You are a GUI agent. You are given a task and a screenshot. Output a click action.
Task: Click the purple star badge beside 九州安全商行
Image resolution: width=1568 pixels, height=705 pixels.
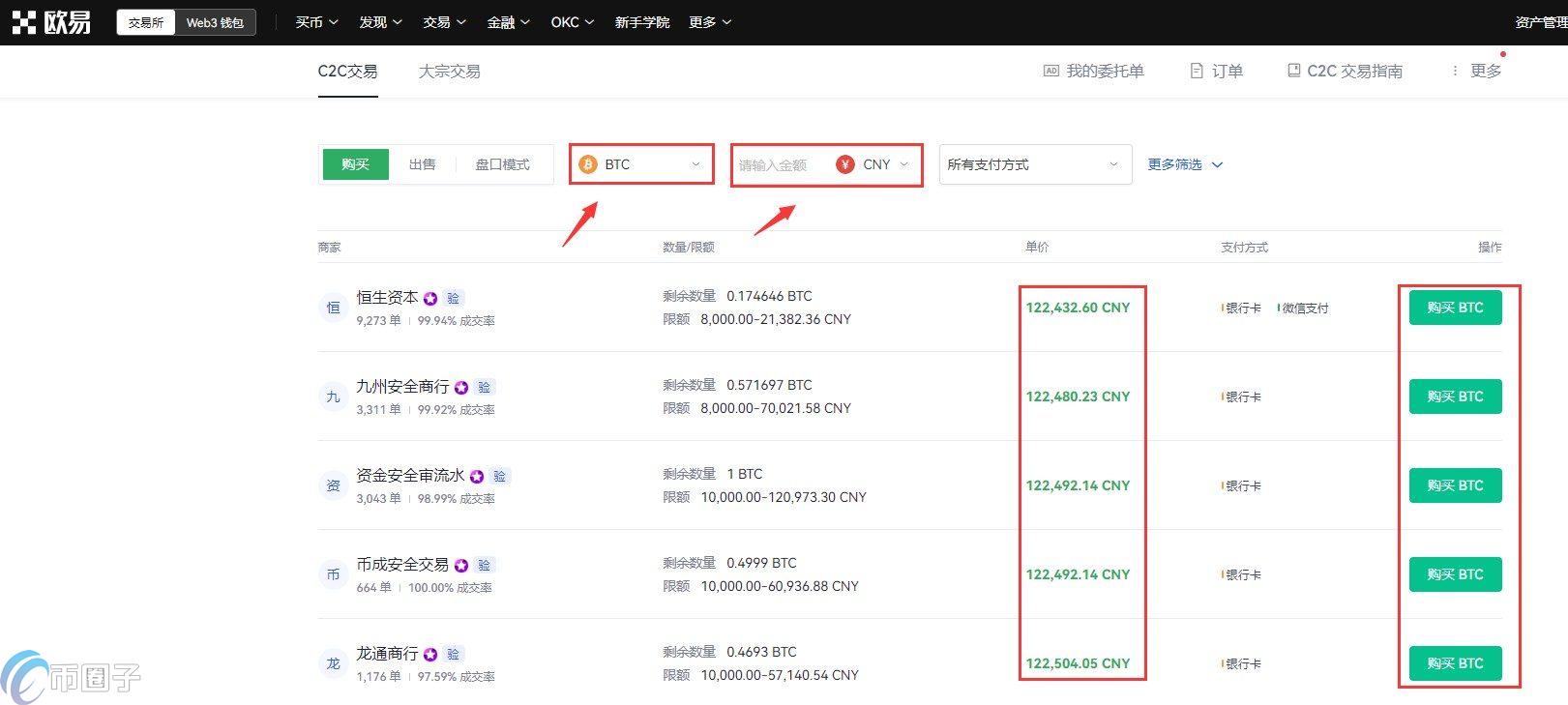tap(461, 388)
